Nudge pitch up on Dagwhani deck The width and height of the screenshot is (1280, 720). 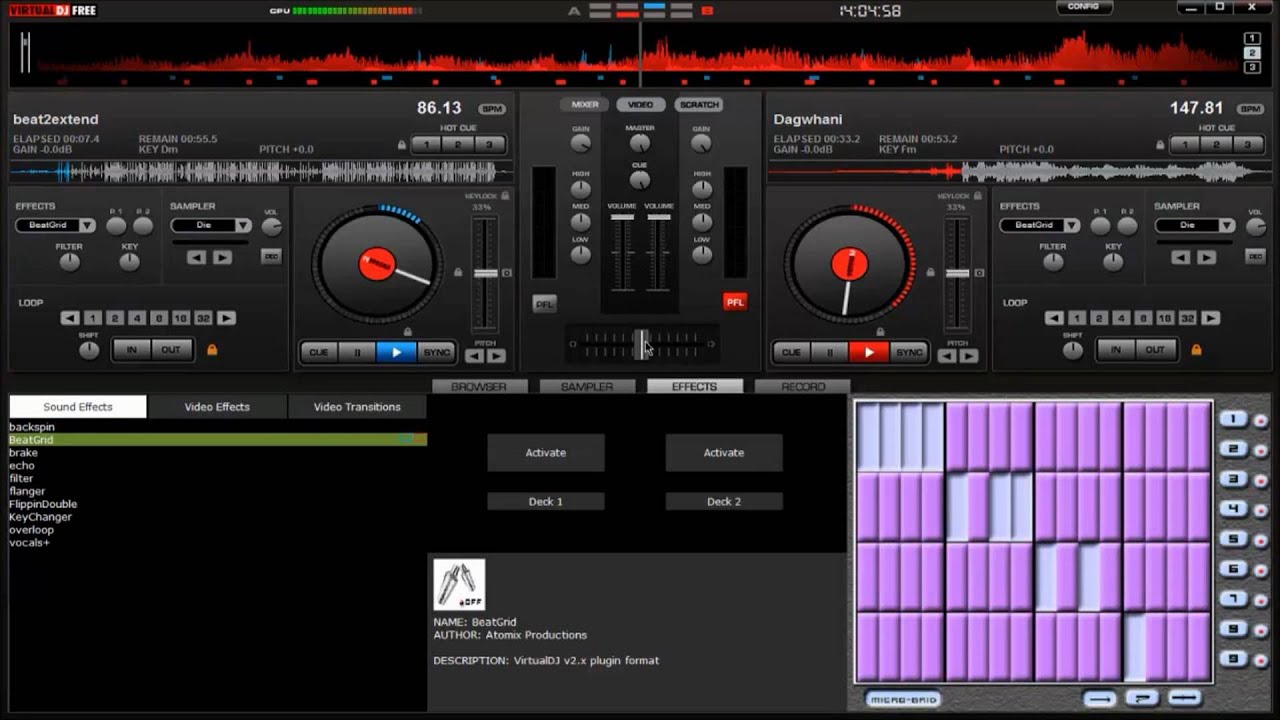(x=968, y=355)
